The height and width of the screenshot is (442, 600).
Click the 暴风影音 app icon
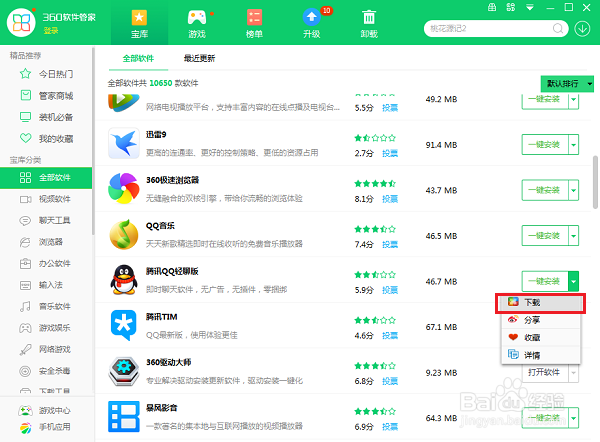(x=124, y=416)
